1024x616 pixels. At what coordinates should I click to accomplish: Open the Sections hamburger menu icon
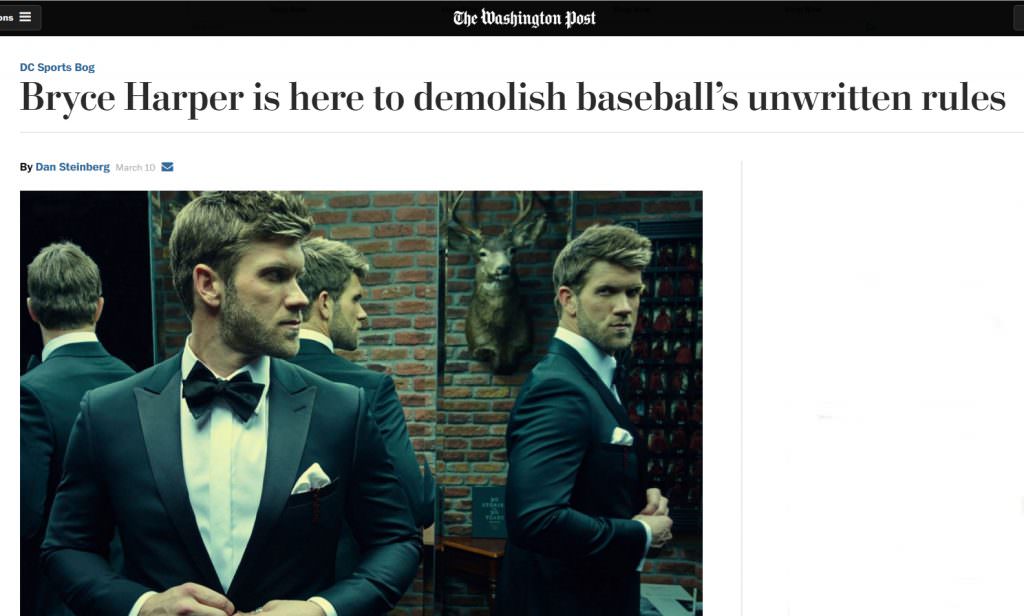pyautogui.click(x=25, y=17)
